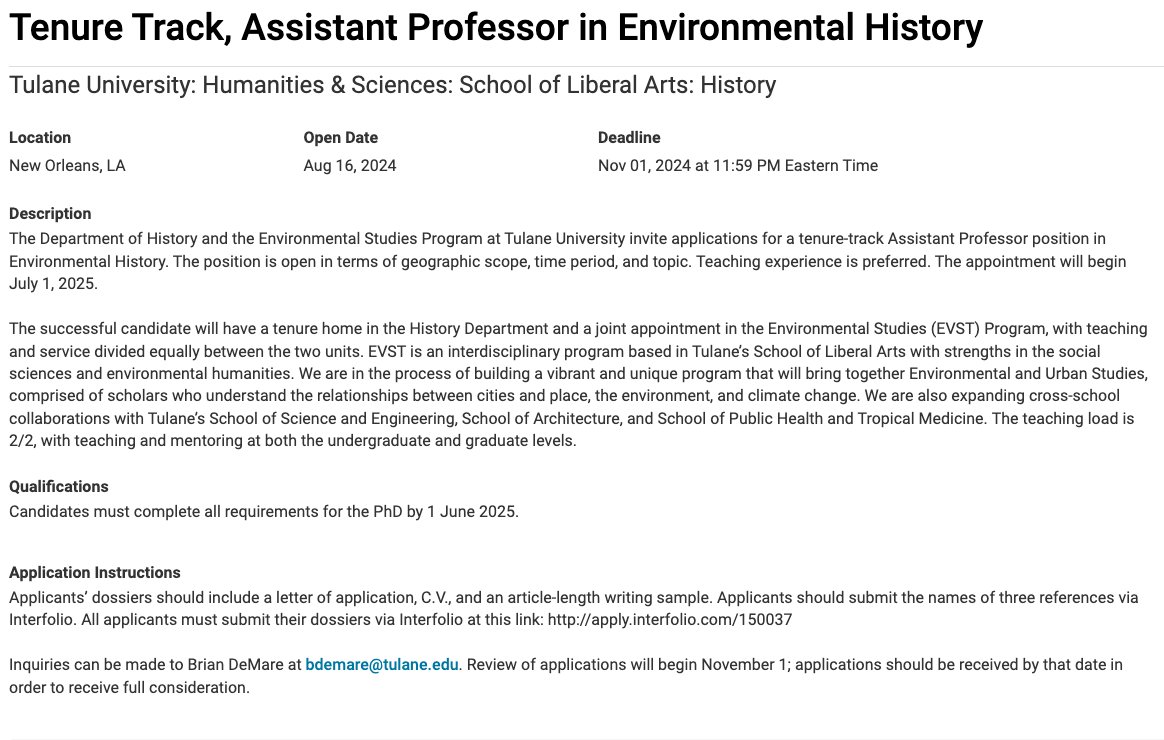The height and width of the screenshot is (740, 1164).
Task: Select the apply.interfolio.com/150037 URL text
Action: click(x=670, y=620)
